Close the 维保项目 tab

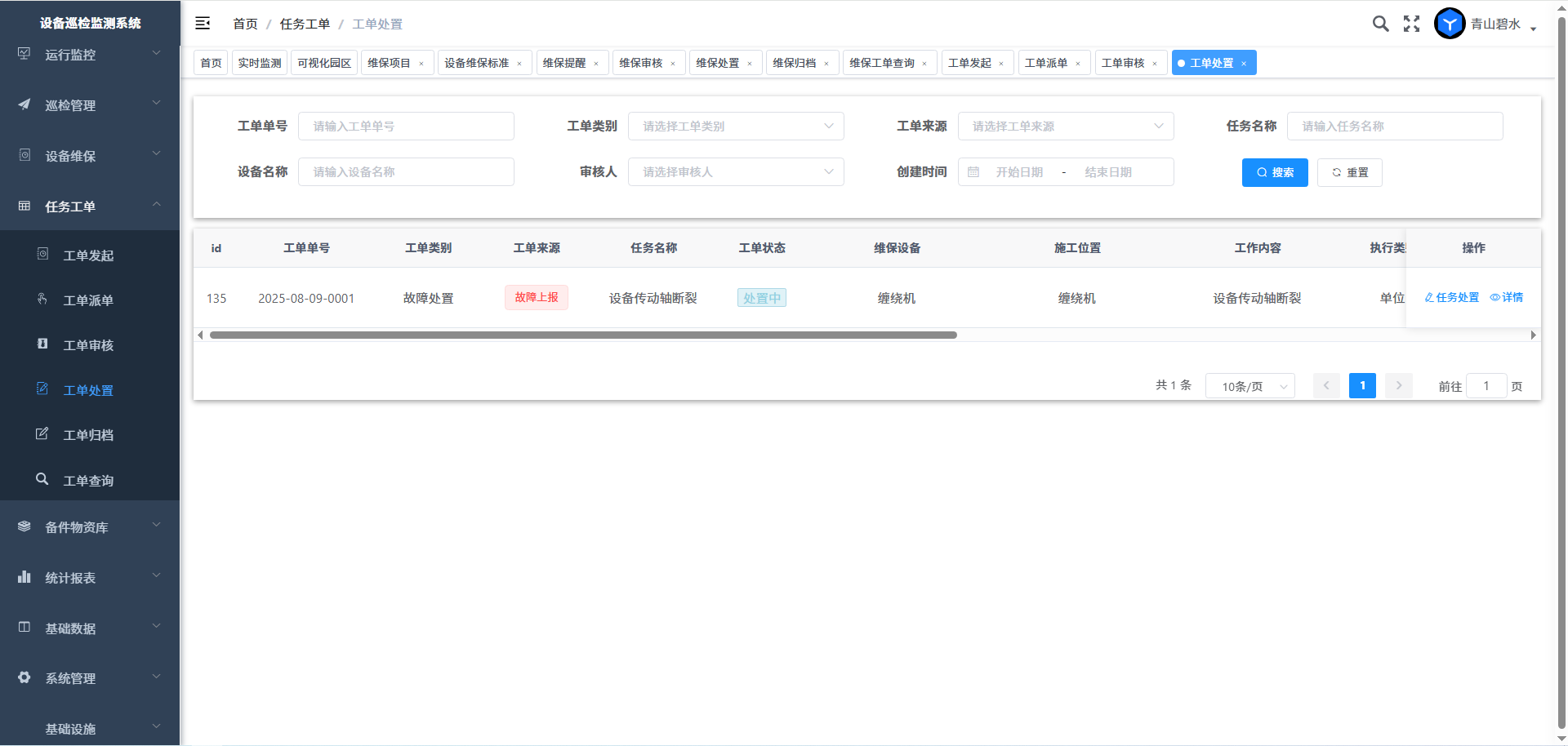[421, 64]
